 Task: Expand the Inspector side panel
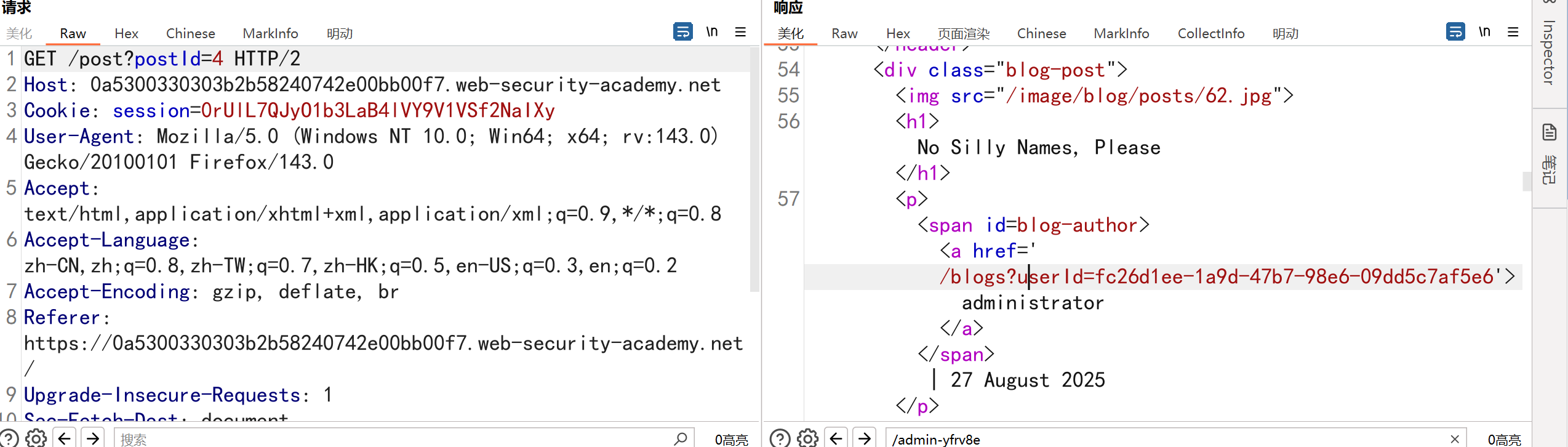tap(1549, 52)
